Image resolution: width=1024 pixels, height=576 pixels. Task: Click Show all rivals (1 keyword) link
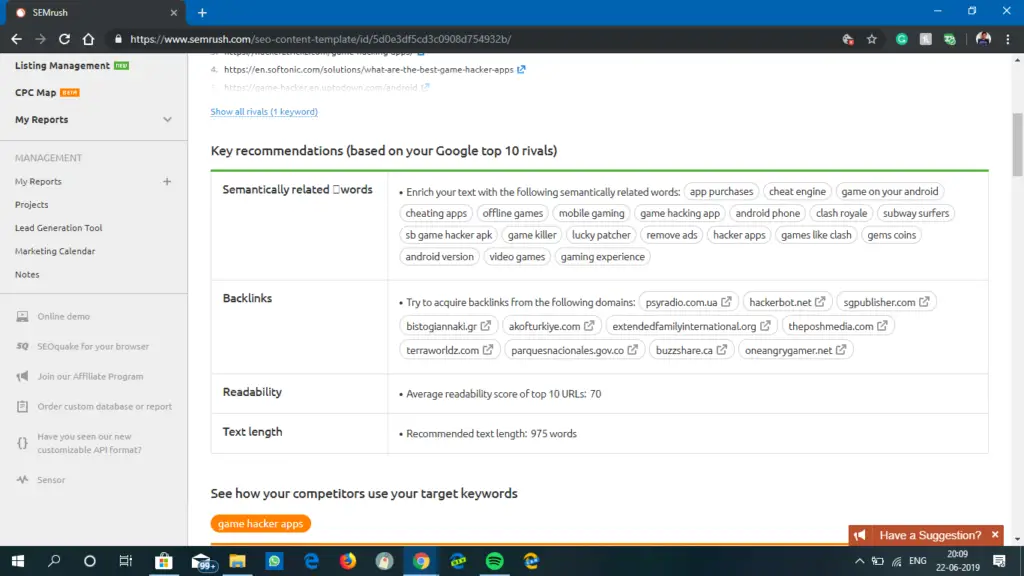pos(264,112)
